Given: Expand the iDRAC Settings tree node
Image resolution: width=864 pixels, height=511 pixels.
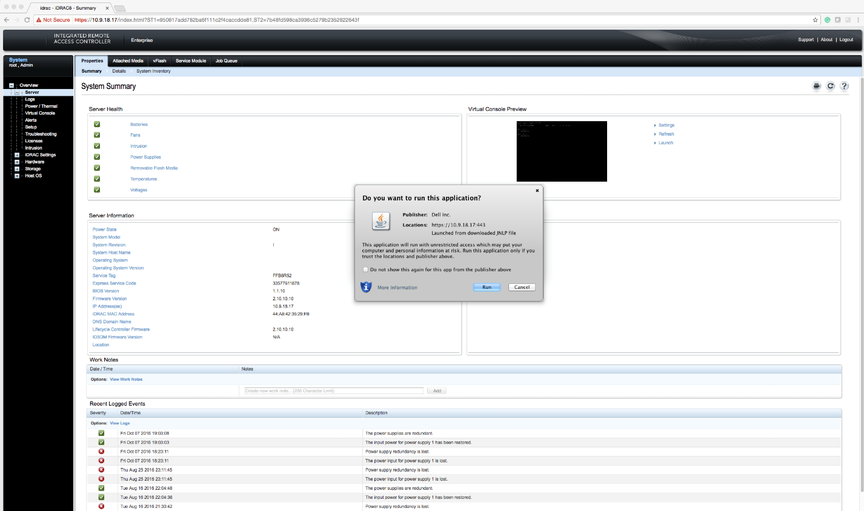Looking at the screenshot, I should (x=17, y=155).
